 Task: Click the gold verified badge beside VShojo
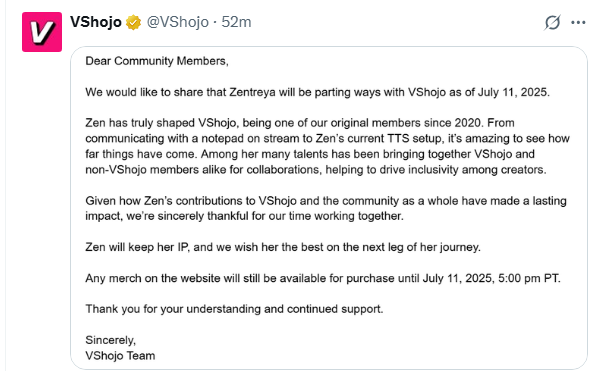[133, 22]
